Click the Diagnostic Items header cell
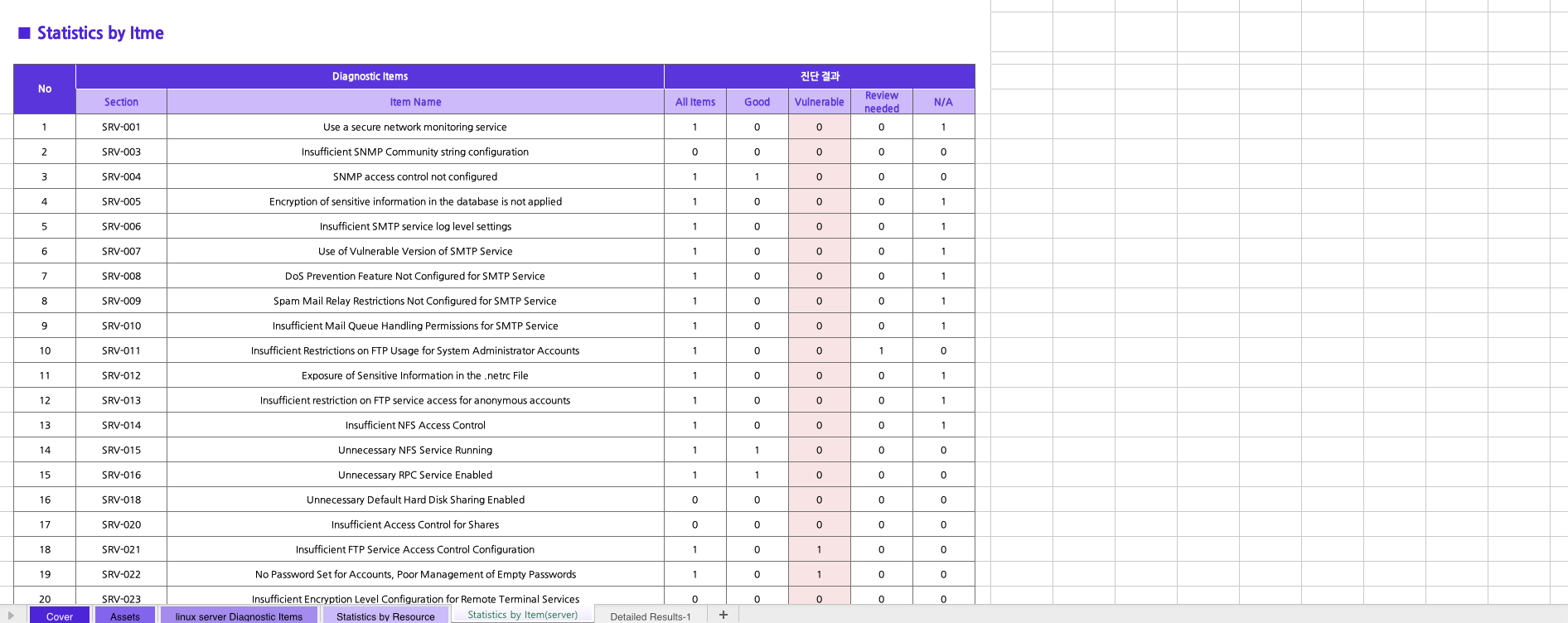This screenshot has width=1568, height=623. pos(370,76)
